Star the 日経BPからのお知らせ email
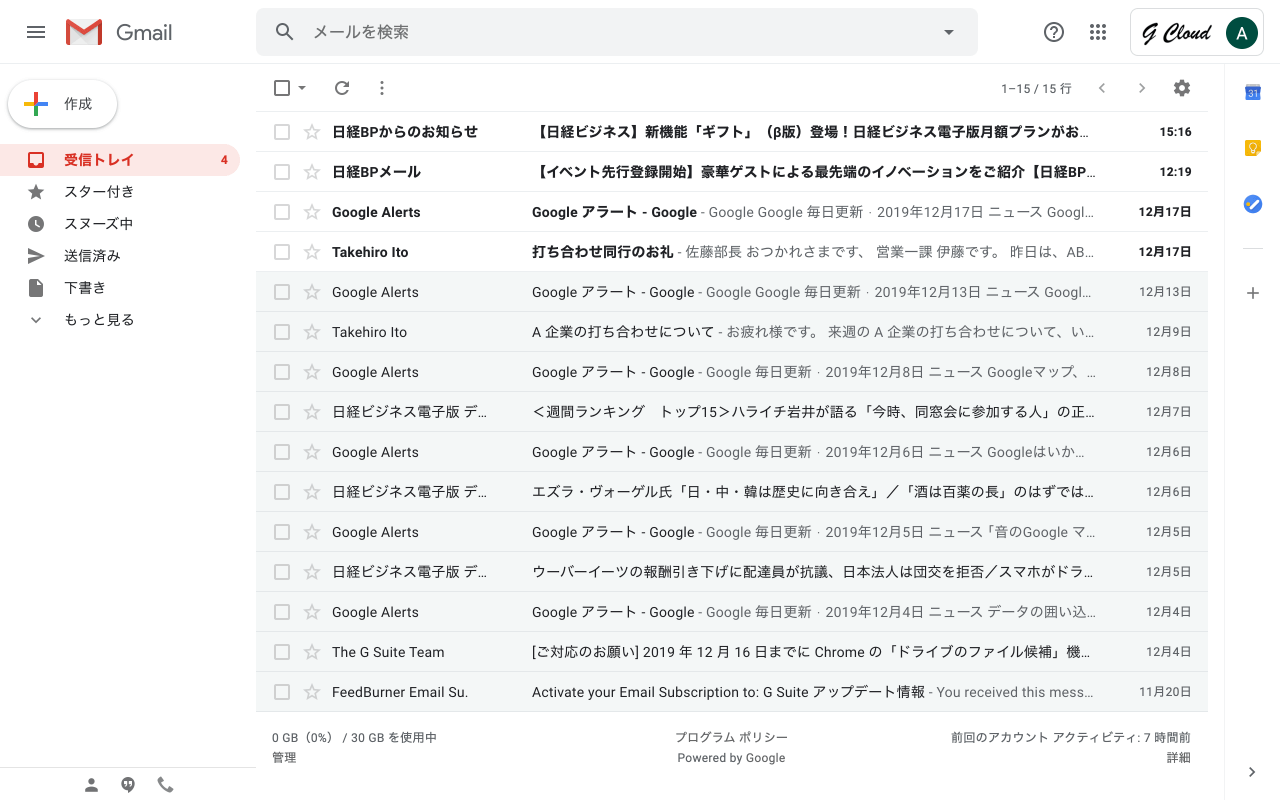This screenshot has width=1280, height=800. coord(312,132)
